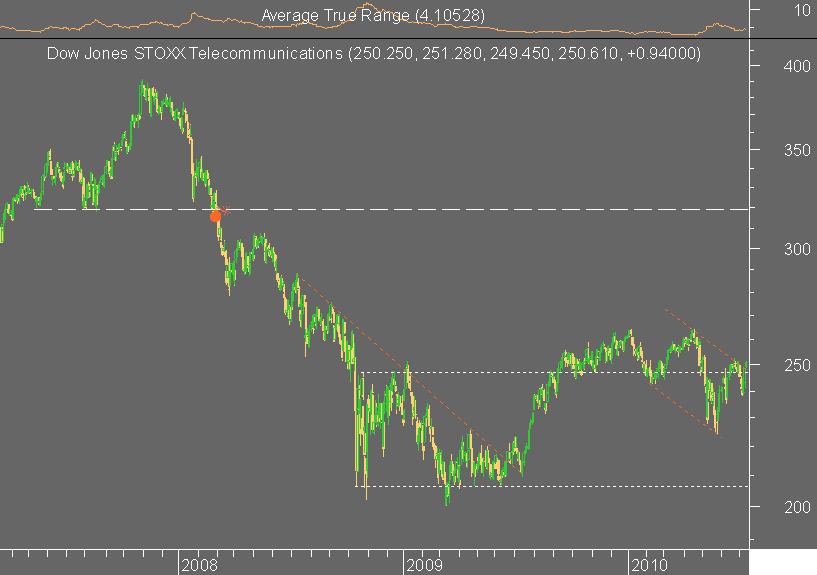Viewport: 817px width, 575px height.
Task: Click the 2009 year label on time axis
Action: 425,565
